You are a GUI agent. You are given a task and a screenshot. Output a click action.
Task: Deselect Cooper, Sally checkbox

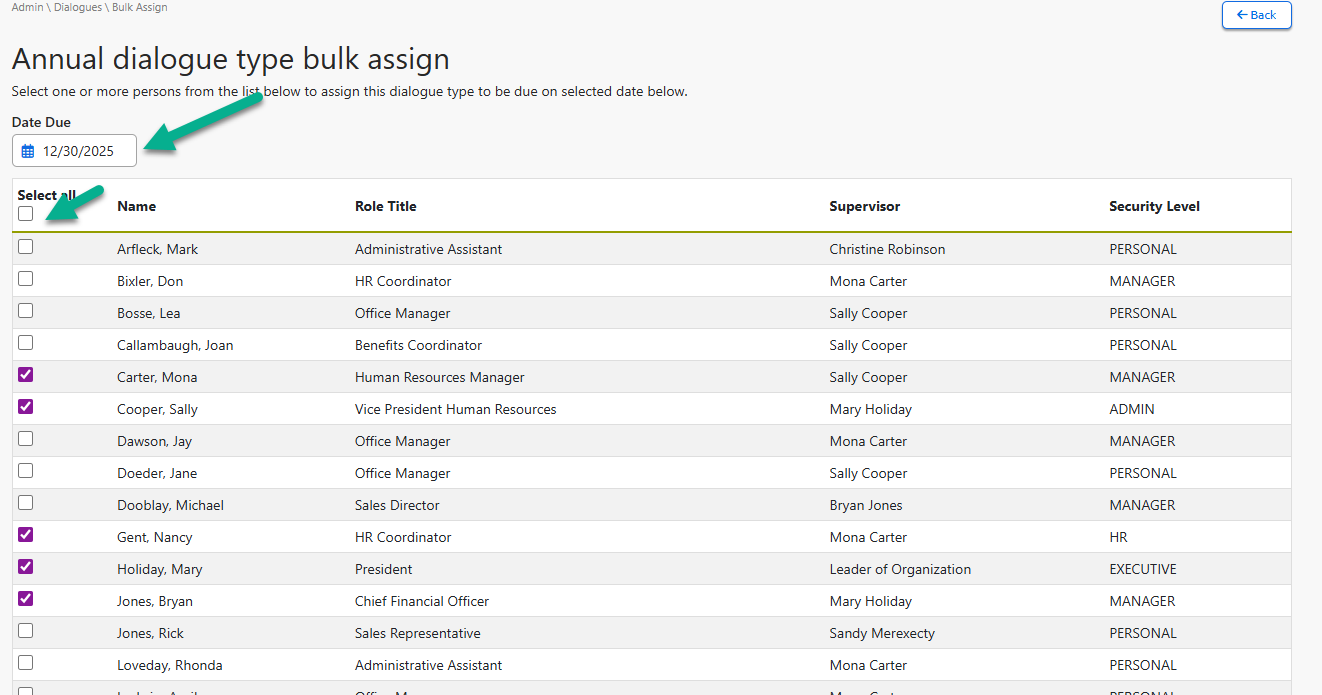click(26, 407)
